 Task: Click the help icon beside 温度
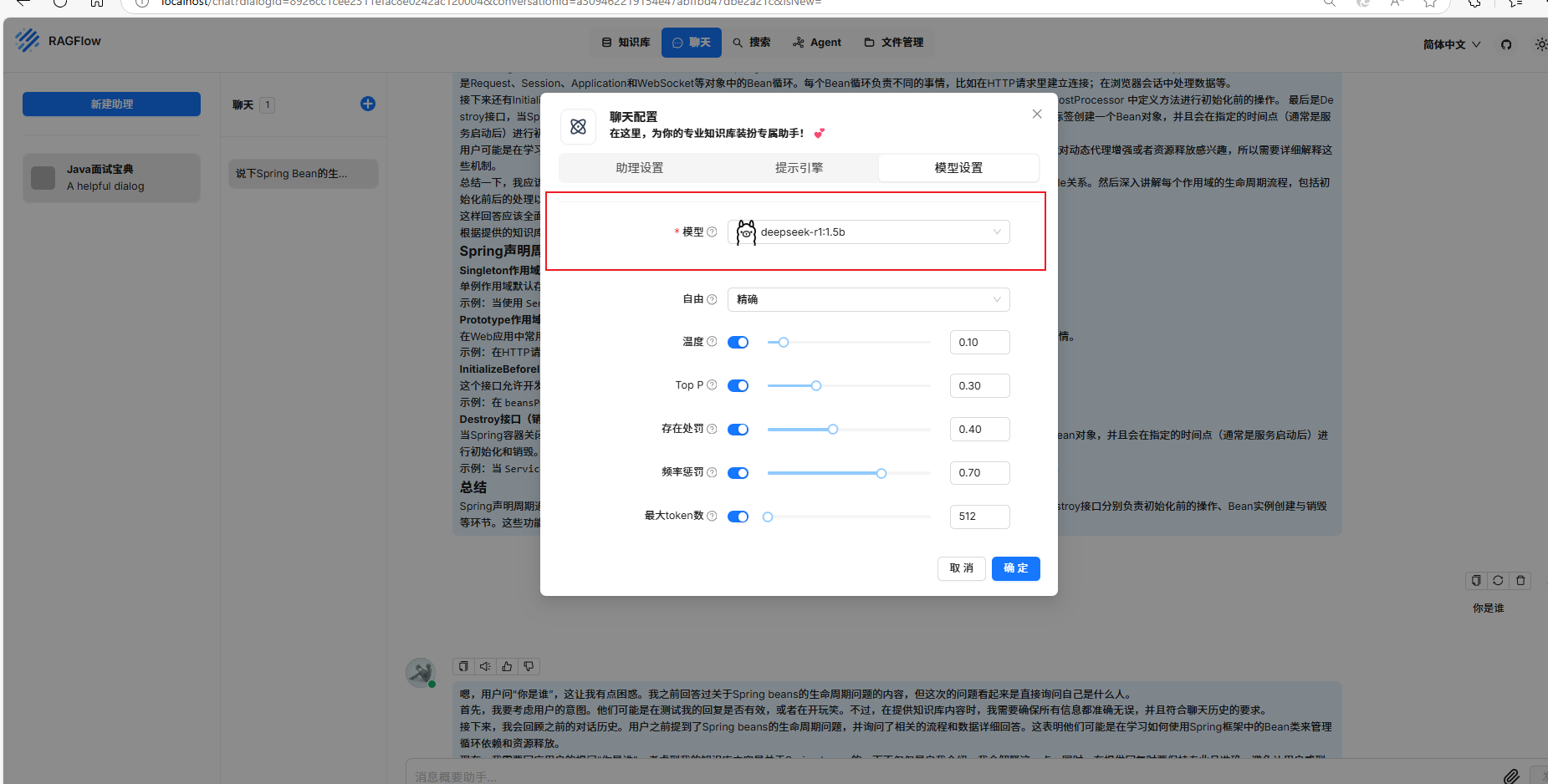(x=712, y=342)
